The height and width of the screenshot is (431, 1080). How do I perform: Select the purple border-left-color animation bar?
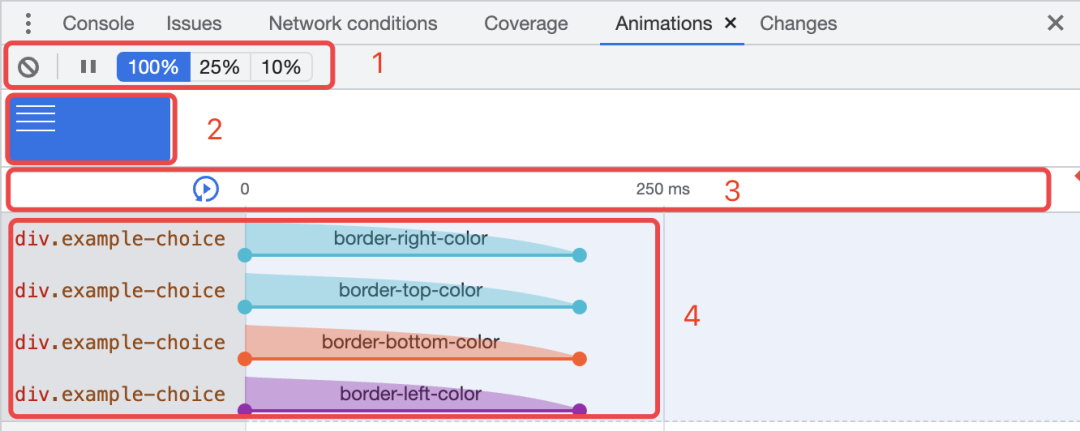tap(411, 395)
